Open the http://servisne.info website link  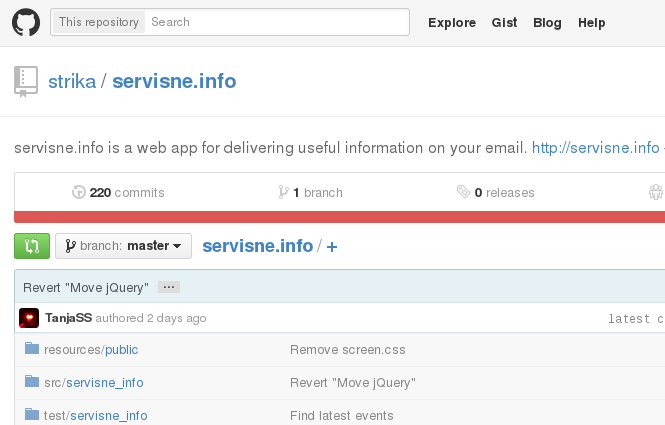[595, 148]
